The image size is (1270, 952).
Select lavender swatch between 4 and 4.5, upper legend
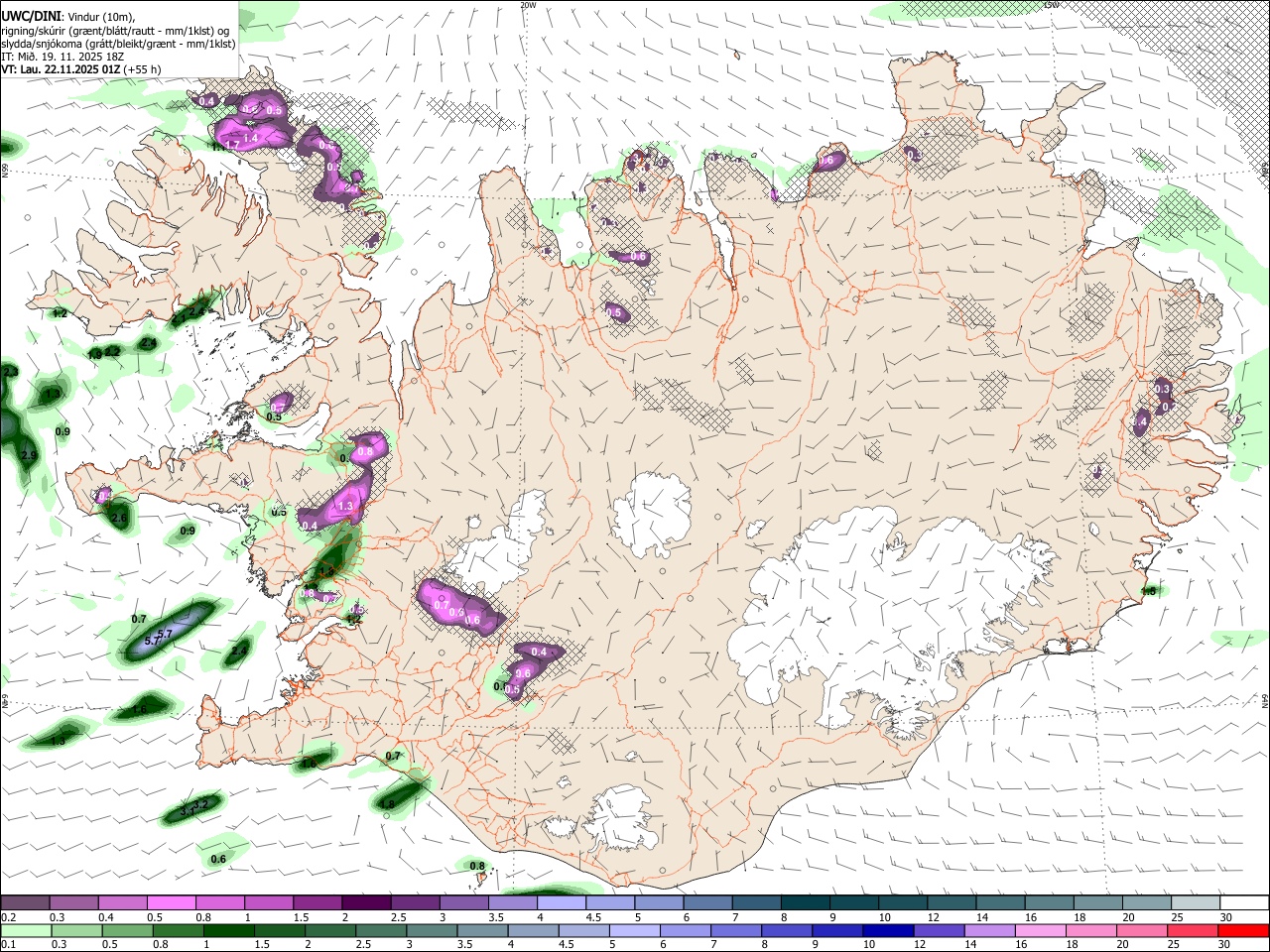[561, 903]
